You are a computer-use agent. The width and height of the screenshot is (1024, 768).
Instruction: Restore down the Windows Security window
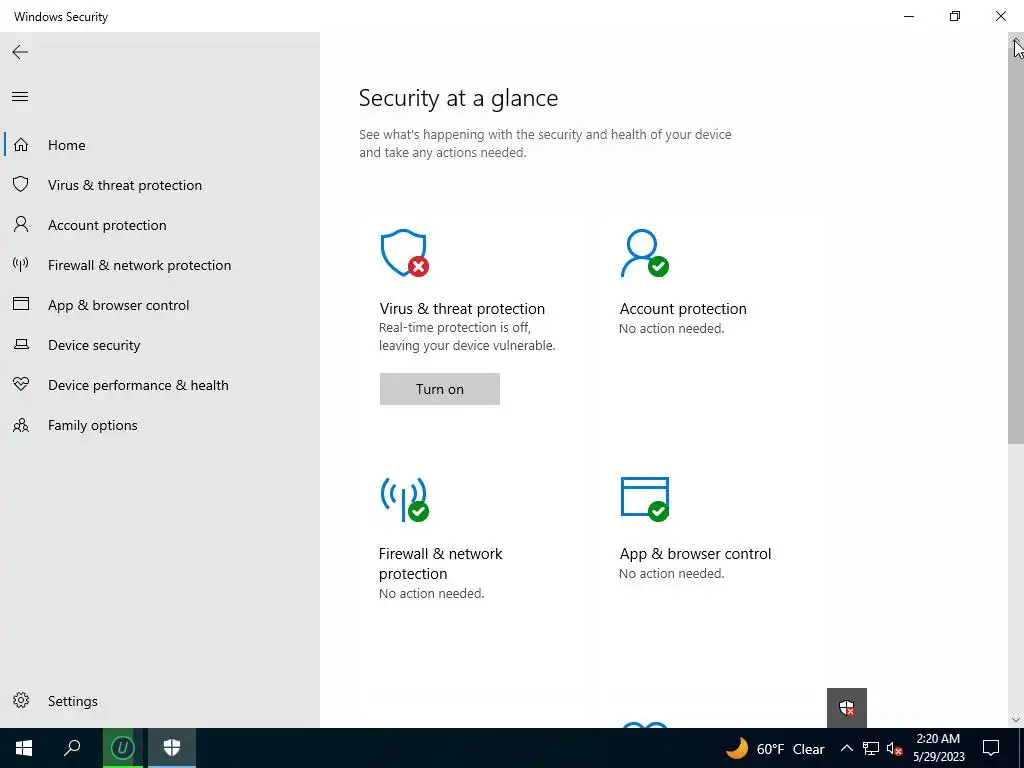955,16
